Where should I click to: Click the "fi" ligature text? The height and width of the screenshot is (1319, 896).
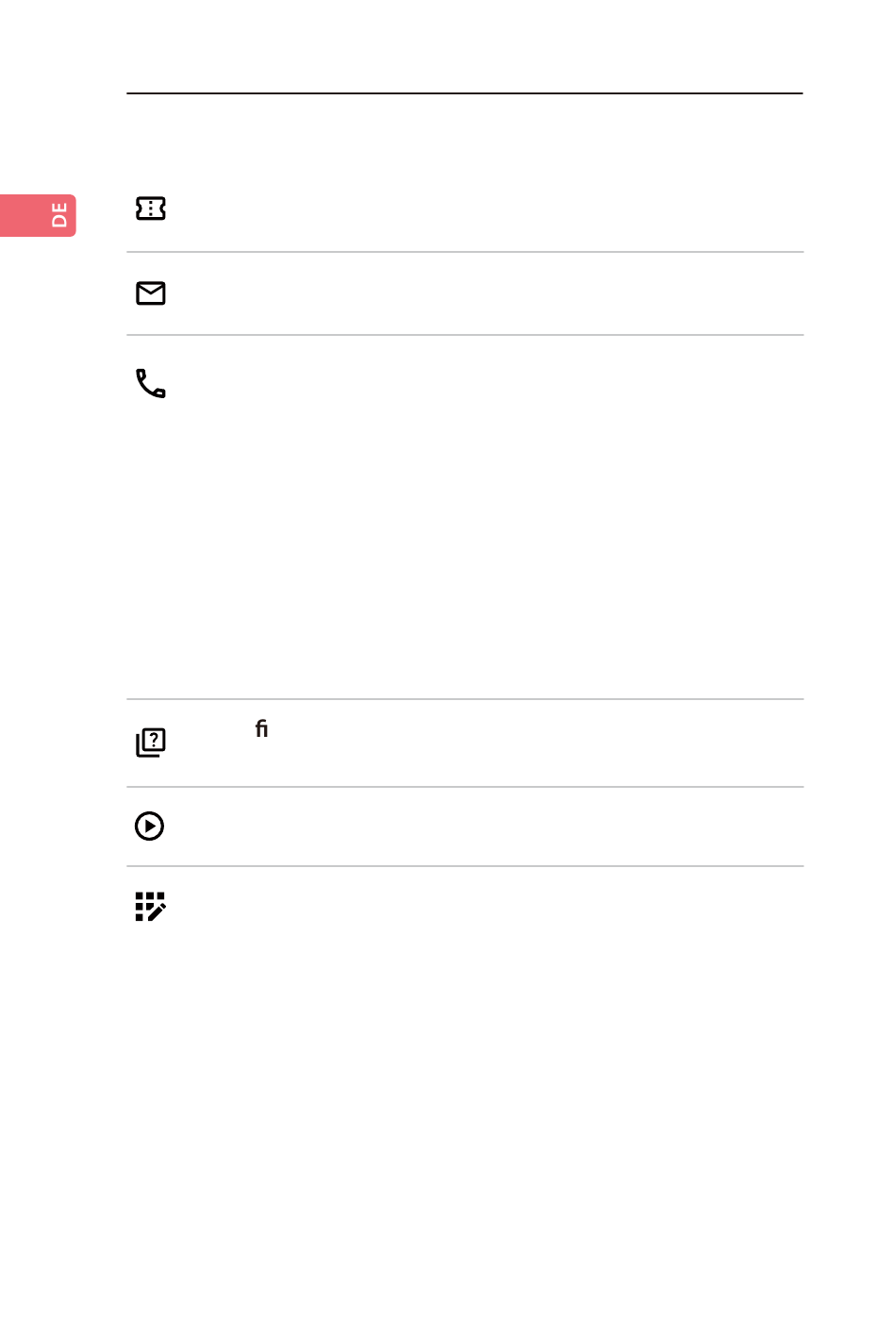[x=262, y=728]
